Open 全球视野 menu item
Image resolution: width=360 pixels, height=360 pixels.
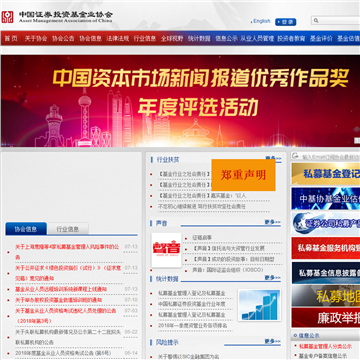point(172,38)
